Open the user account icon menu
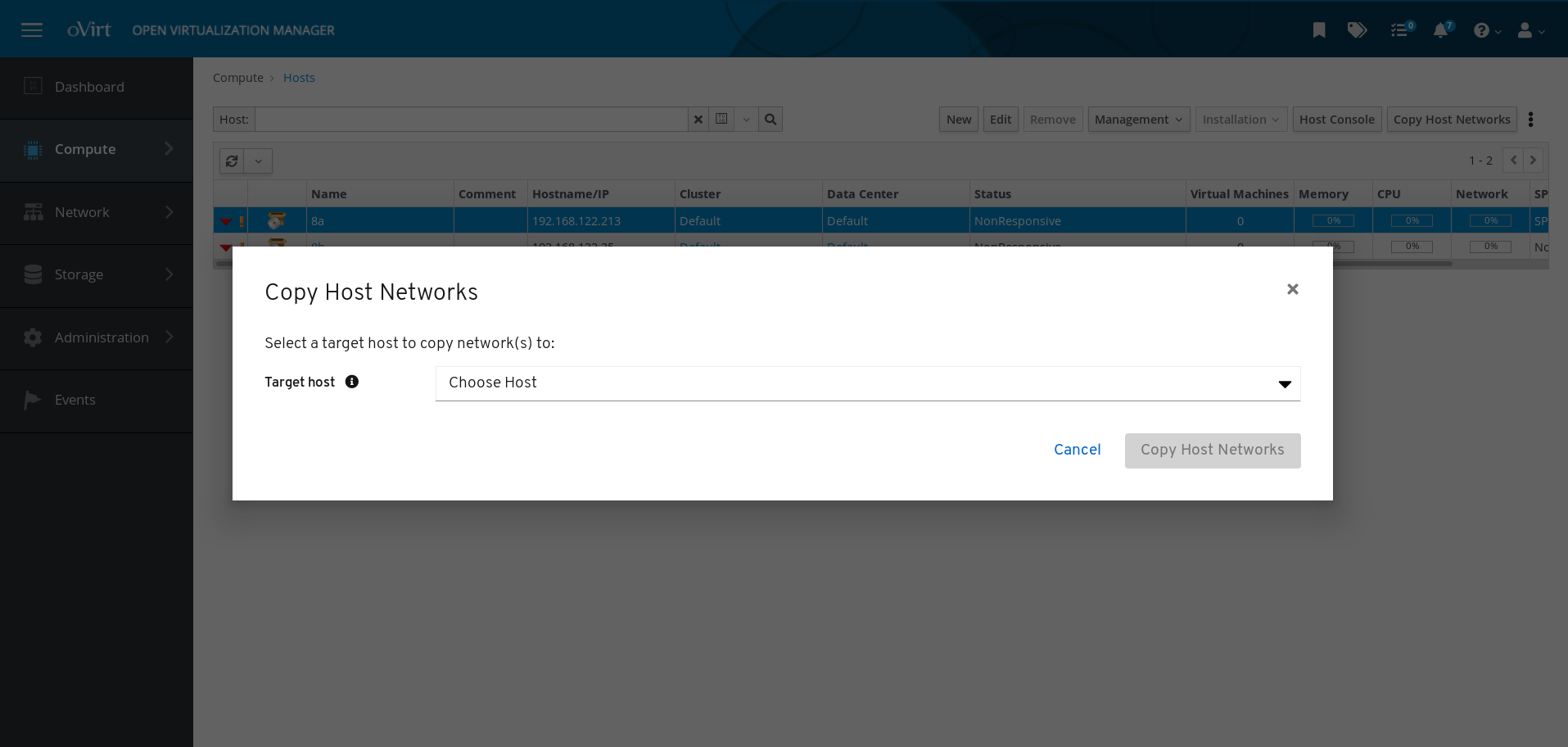1568x747 pixels. point(1527,29)
